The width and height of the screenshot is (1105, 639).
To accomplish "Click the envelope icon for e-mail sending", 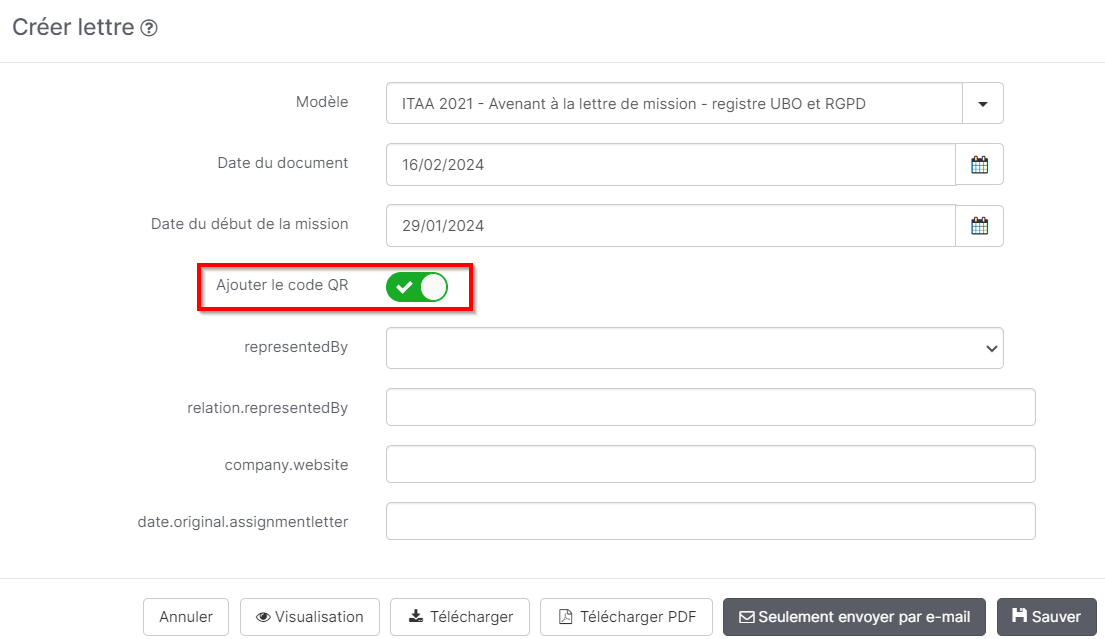I will point(746,617).
